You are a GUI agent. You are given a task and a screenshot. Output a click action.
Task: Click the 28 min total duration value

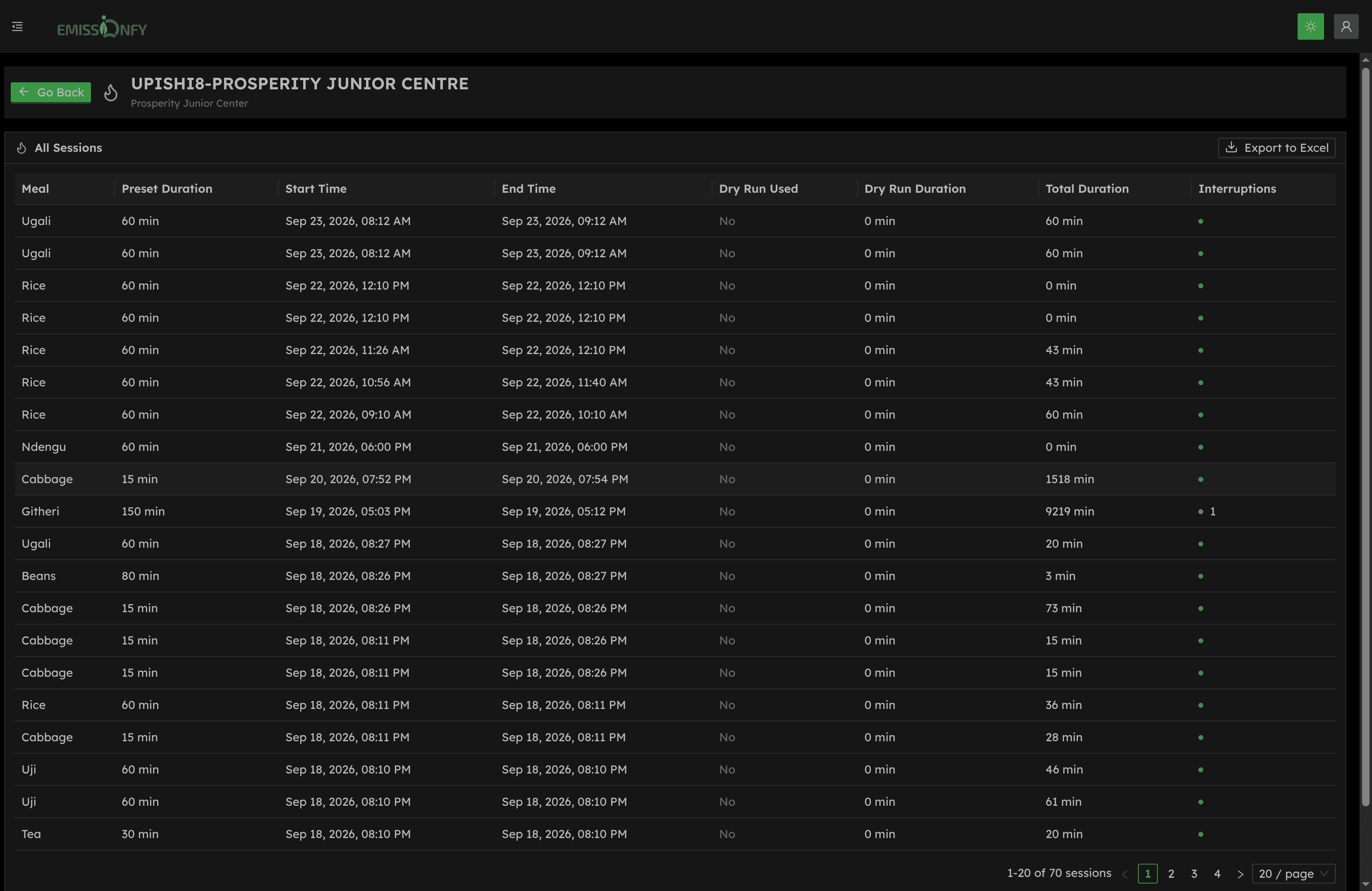(1064, 738)
